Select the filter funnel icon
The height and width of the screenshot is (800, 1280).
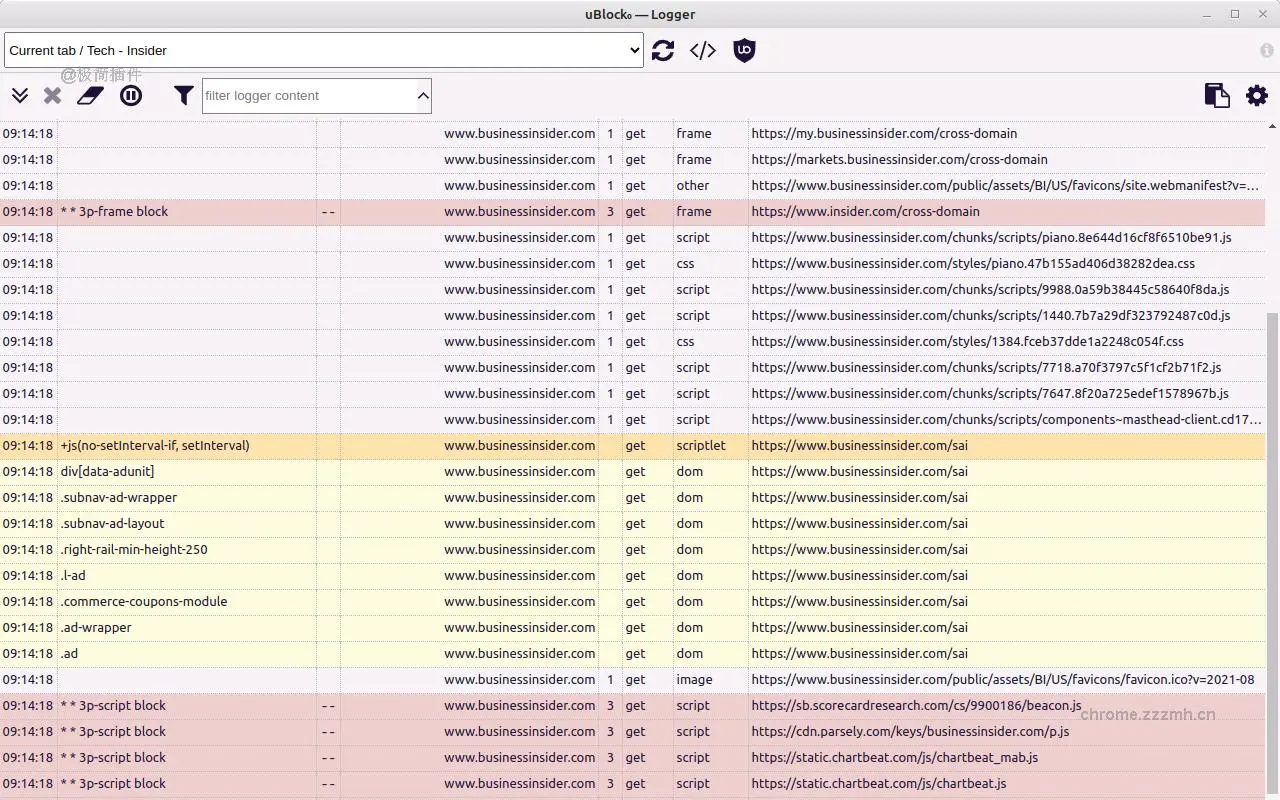pos(183,95)
